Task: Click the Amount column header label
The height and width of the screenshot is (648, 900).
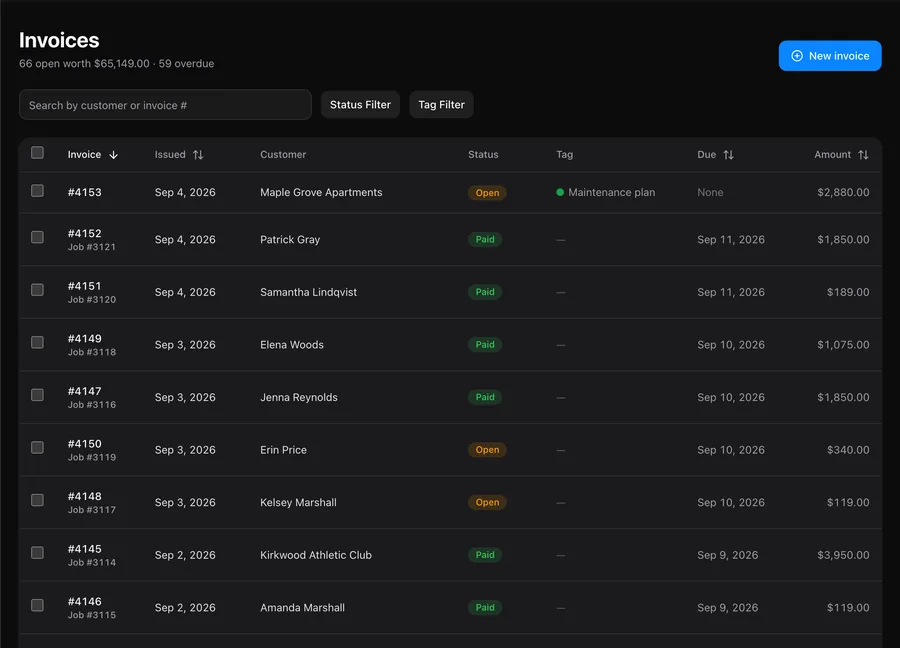Action: point(832,155)
